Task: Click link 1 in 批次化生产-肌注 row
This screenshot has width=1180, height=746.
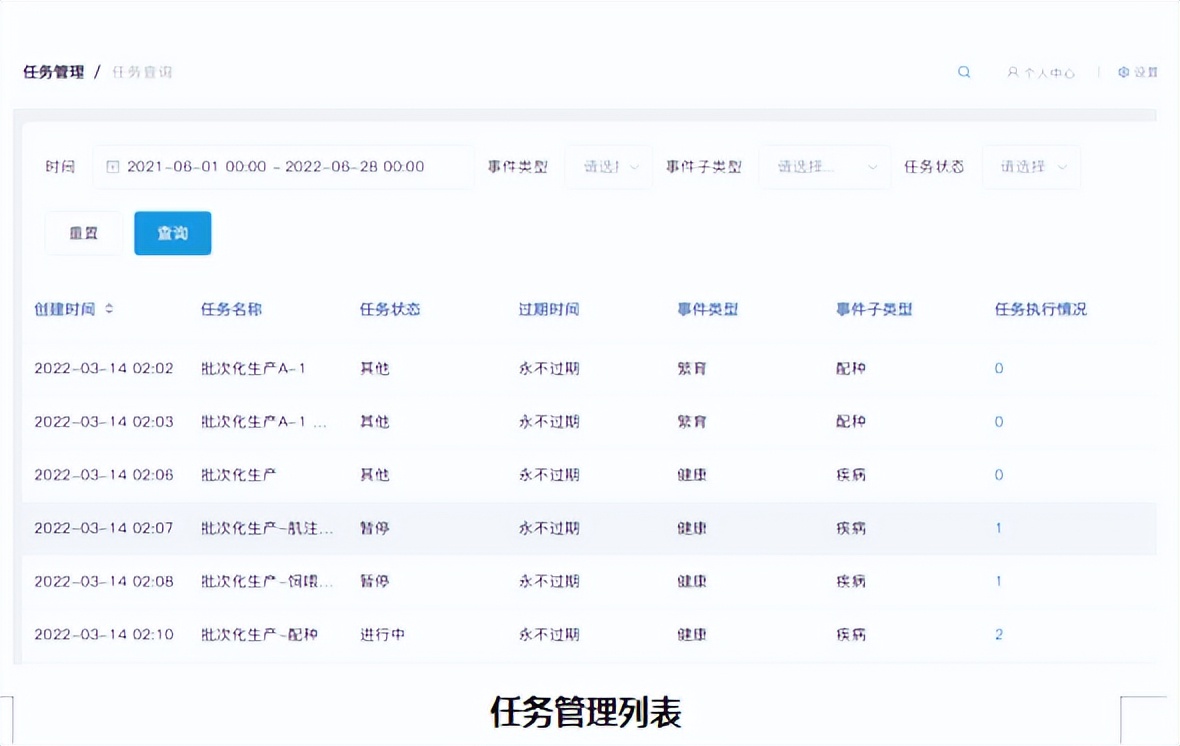Action: coord(997,528)
